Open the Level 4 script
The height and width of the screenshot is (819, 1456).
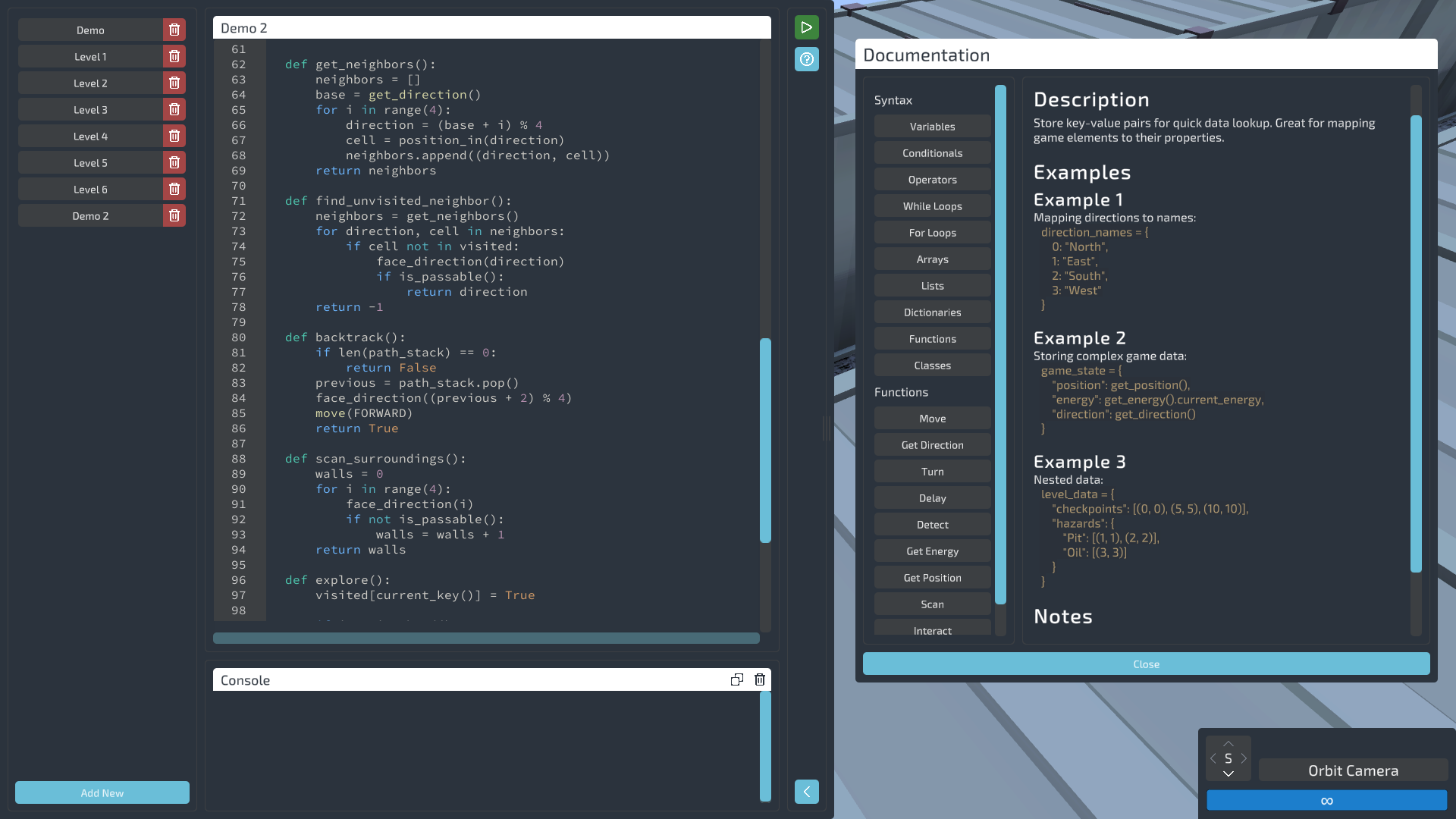[x=90, y=136]
